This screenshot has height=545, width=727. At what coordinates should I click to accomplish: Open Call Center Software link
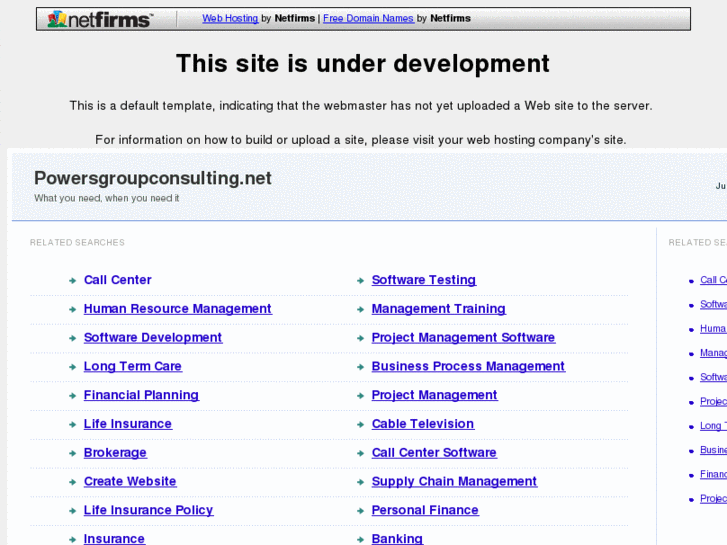[434, 452]
